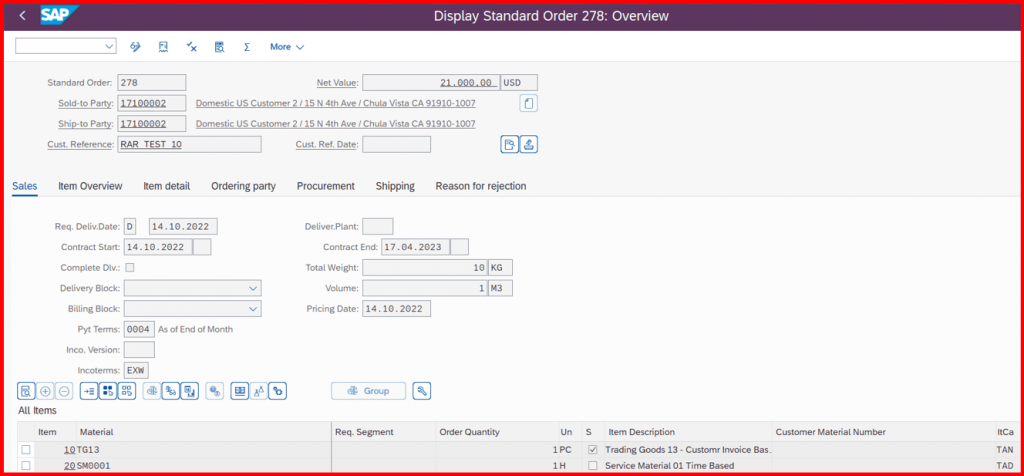Open the Shipping tab

(395, 186)
